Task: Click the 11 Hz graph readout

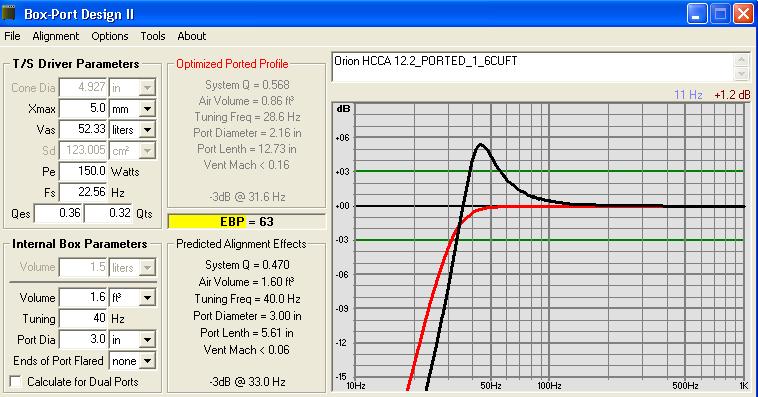Action: (x=688, y=95)
